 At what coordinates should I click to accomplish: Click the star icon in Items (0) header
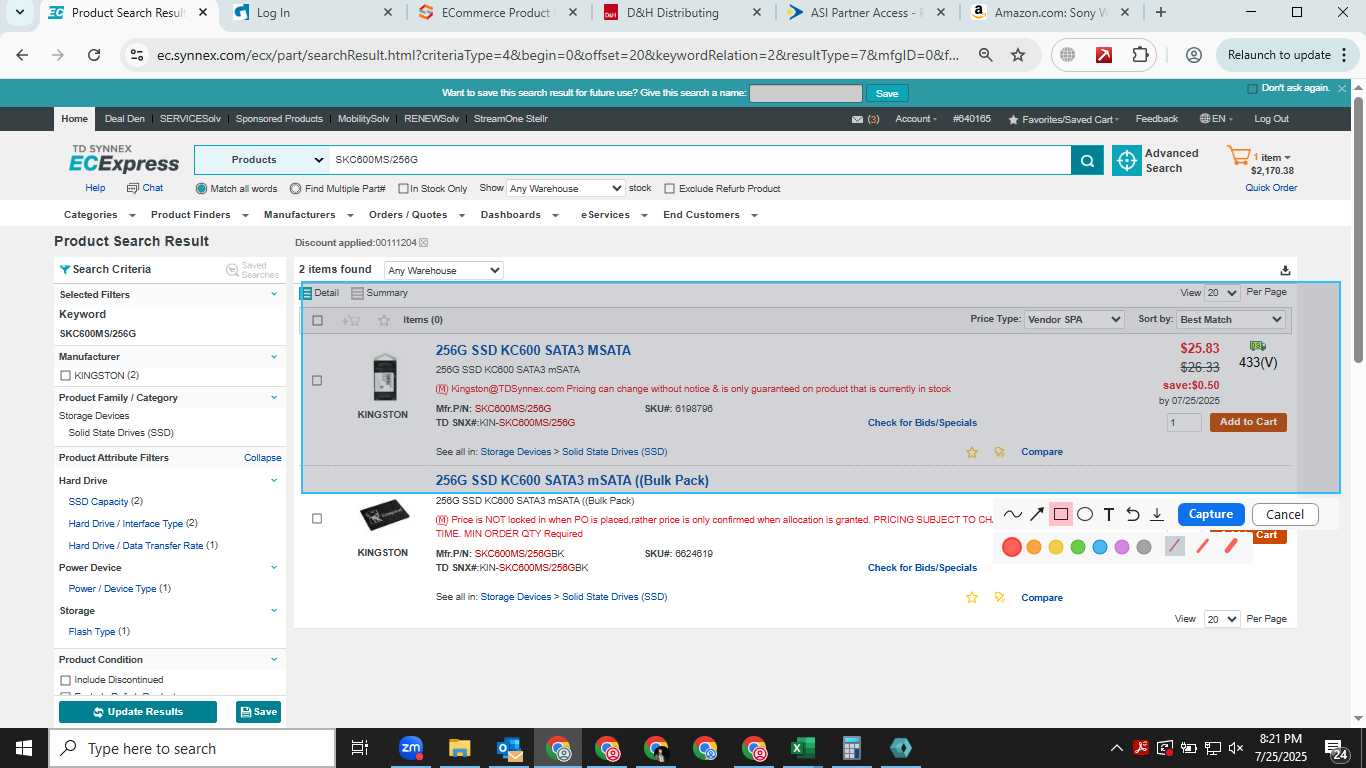(384, 320)
